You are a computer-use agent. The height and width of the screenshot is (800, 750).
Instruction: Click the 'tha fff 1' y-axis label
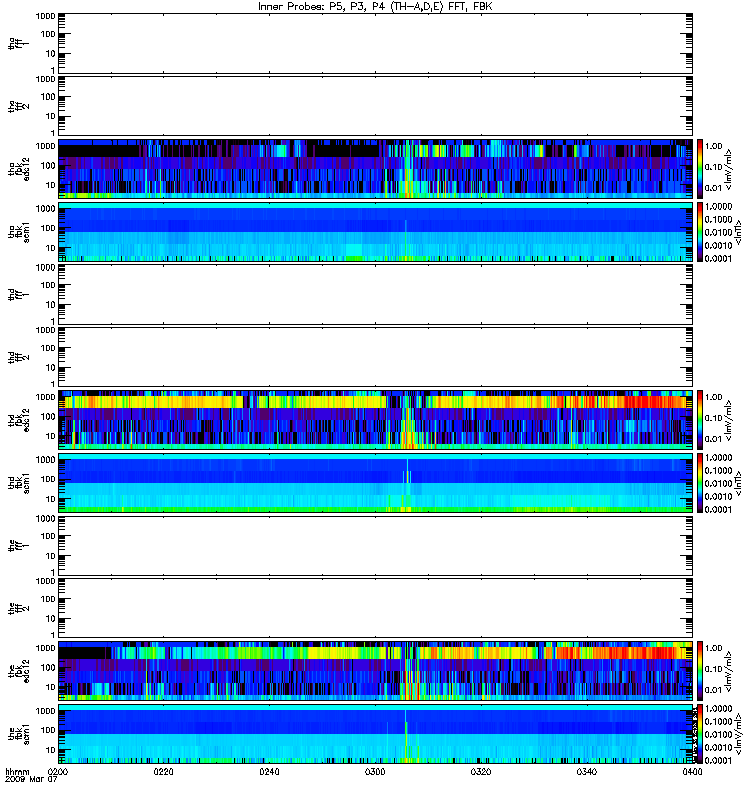tap(18, 43)
